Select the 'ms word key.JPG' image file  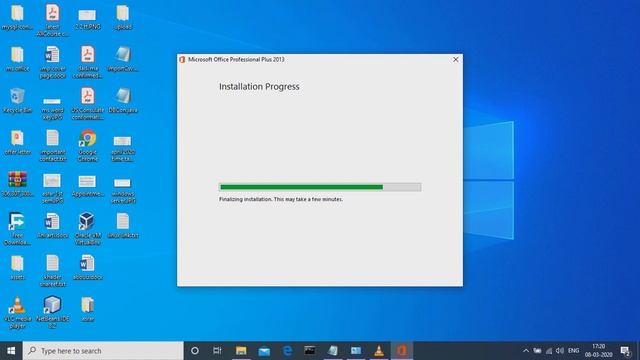tap(52, 108)
